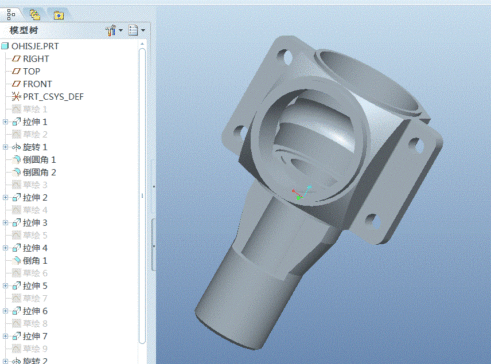Select the 倒圆角 2 round feature
This screenshot has height=364, width=491.
pyautogui.click(x=39, y=172)
